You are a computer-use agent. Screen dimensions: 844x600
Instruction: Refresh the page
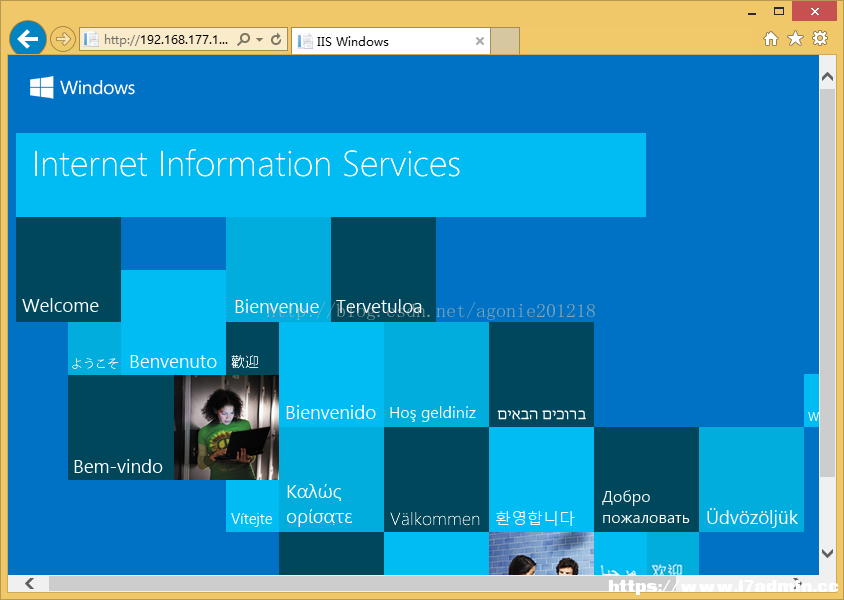[x=276, y=39]
